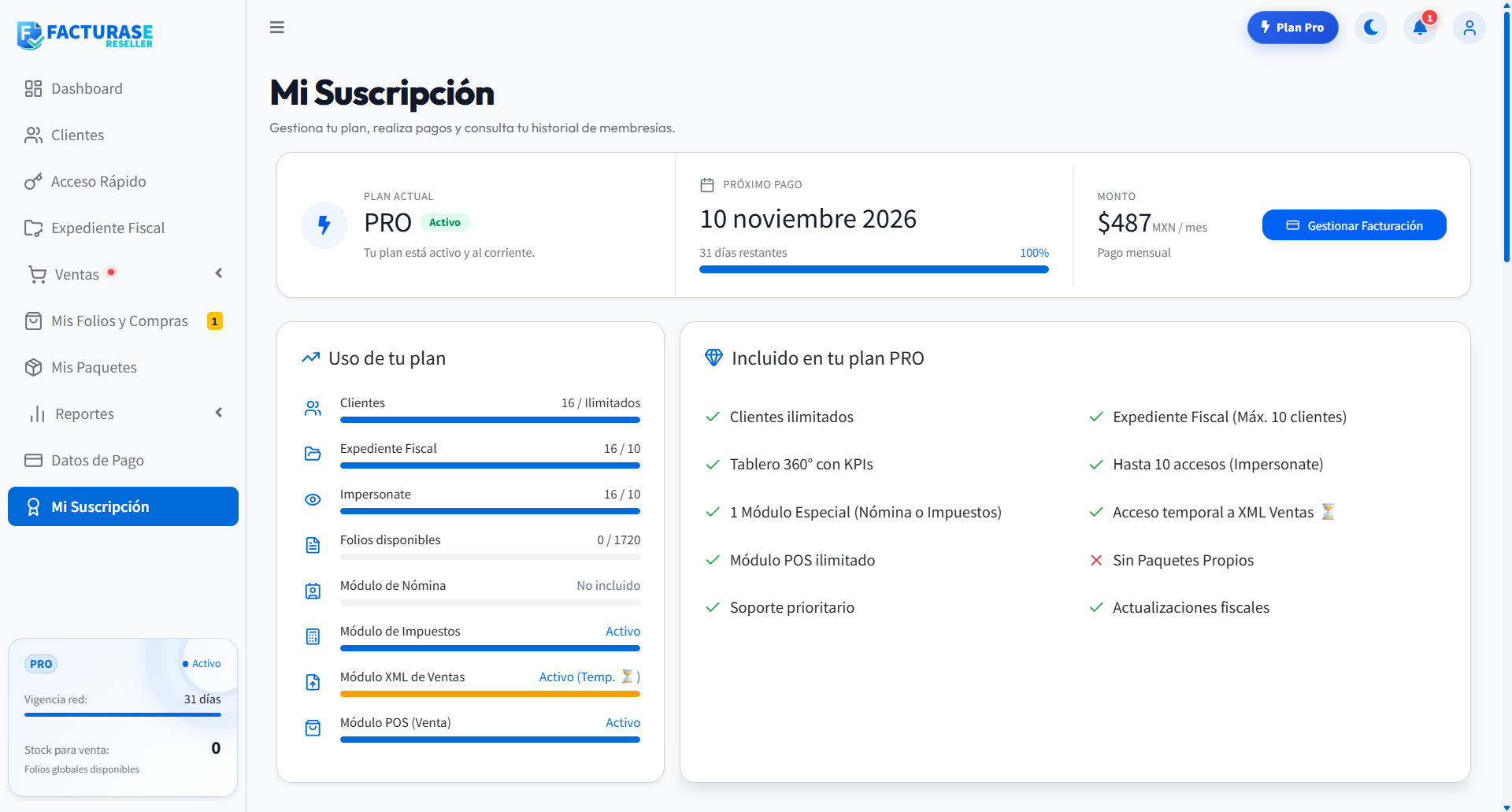This screenshot has height=812, width=1512.
Task: Click the PRO badge in sidebar card
Action: (41, 664)
